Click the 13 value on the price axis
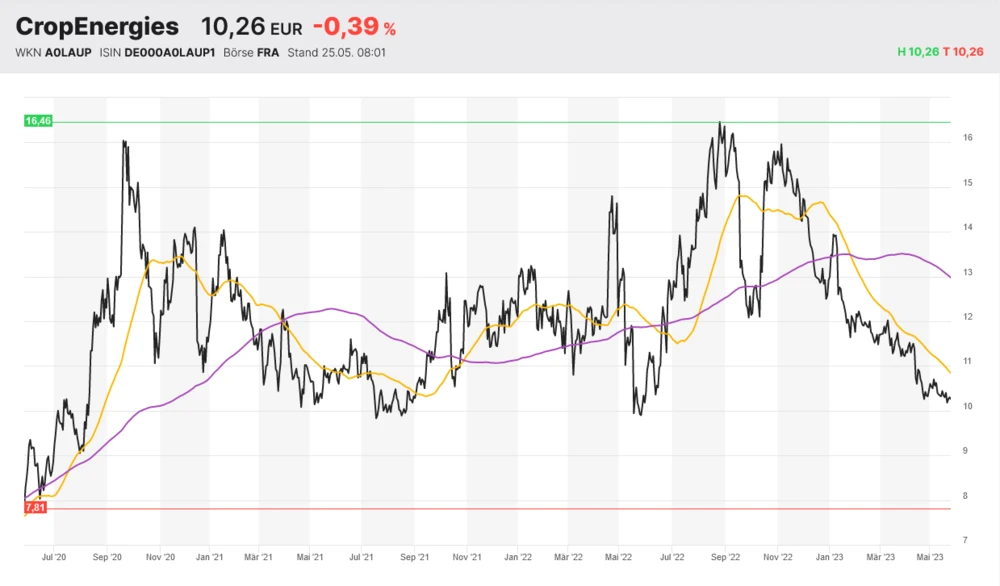The width and height of the screenshot is (1000, 586). point(968,272)
